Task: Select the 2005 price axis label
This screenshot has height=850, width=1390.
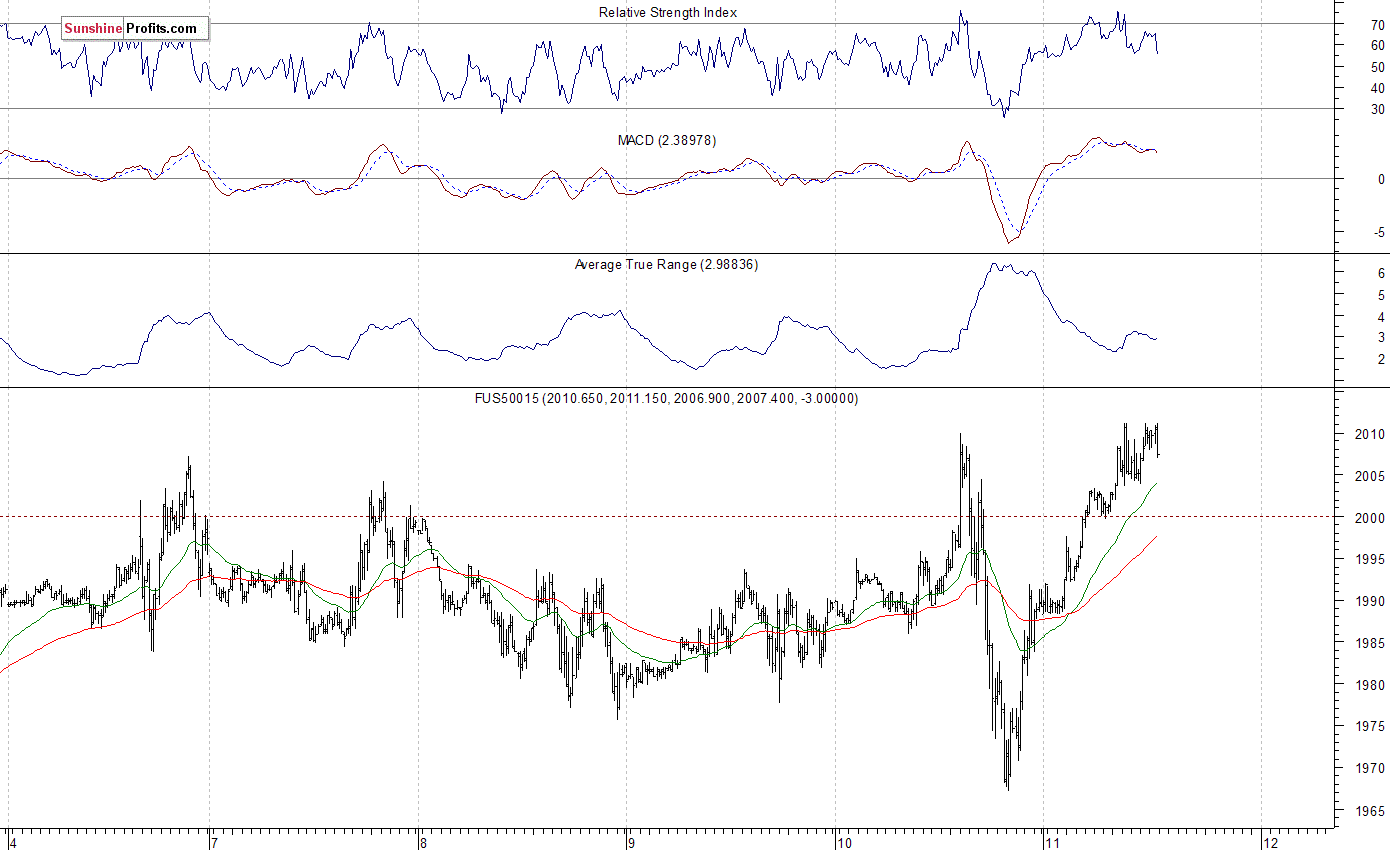Action: tap(1372, 477)
